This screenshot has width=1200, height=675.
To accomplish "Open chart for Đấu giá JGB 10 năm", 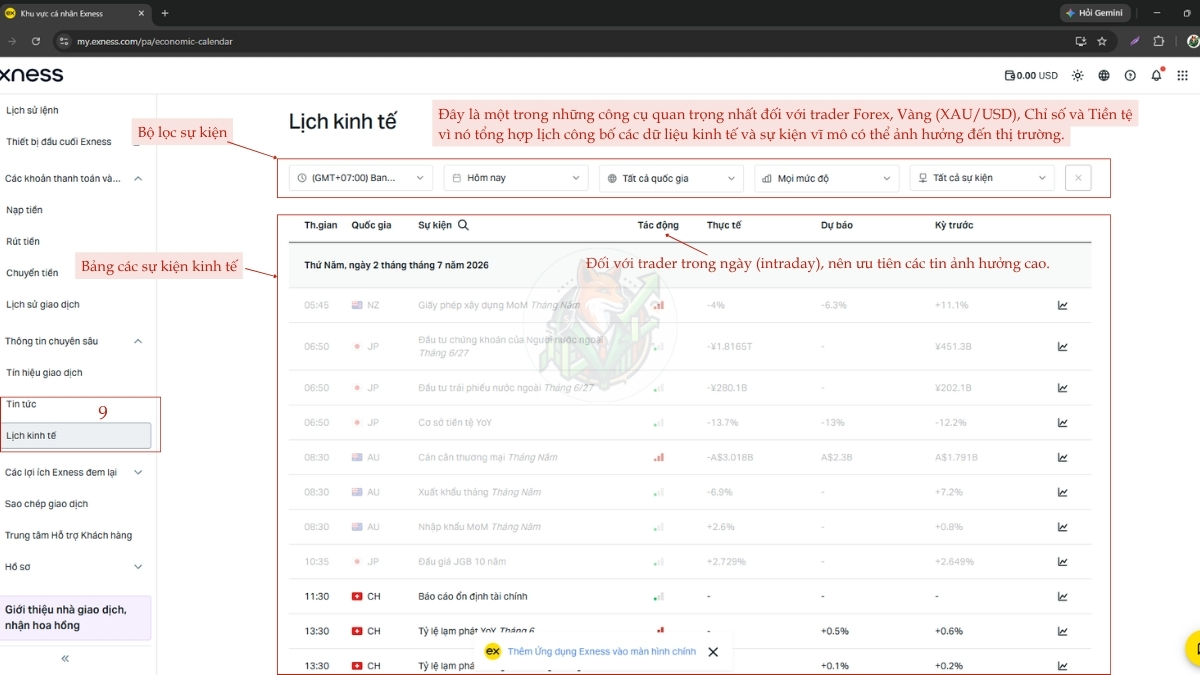I will point(1063,562).
